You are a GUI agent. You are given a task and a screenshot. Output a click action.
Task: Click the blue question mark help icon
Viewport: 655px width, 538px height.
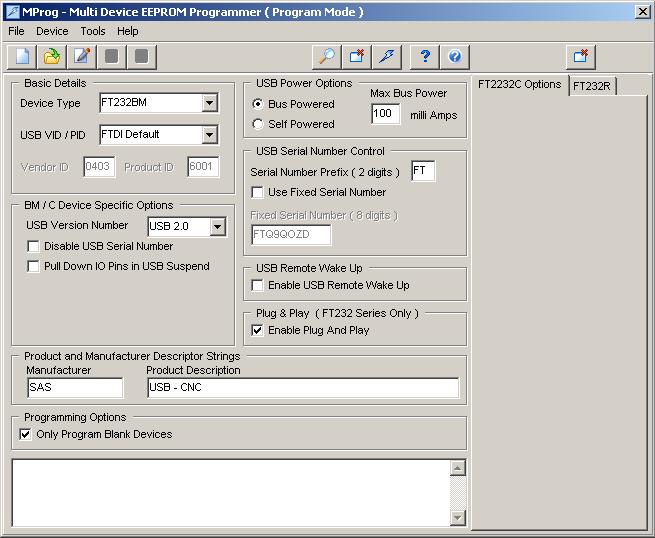coord(425,56)
